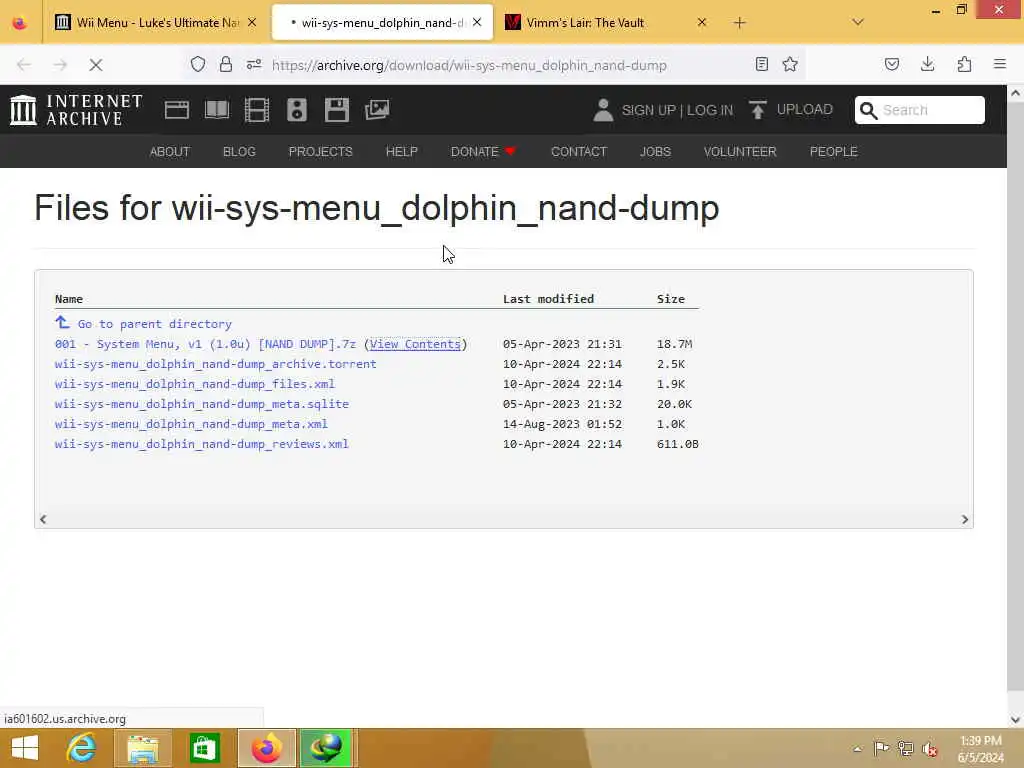Click the DONATE menu item
1024x768 pixels.
click(x=483, y=152)
